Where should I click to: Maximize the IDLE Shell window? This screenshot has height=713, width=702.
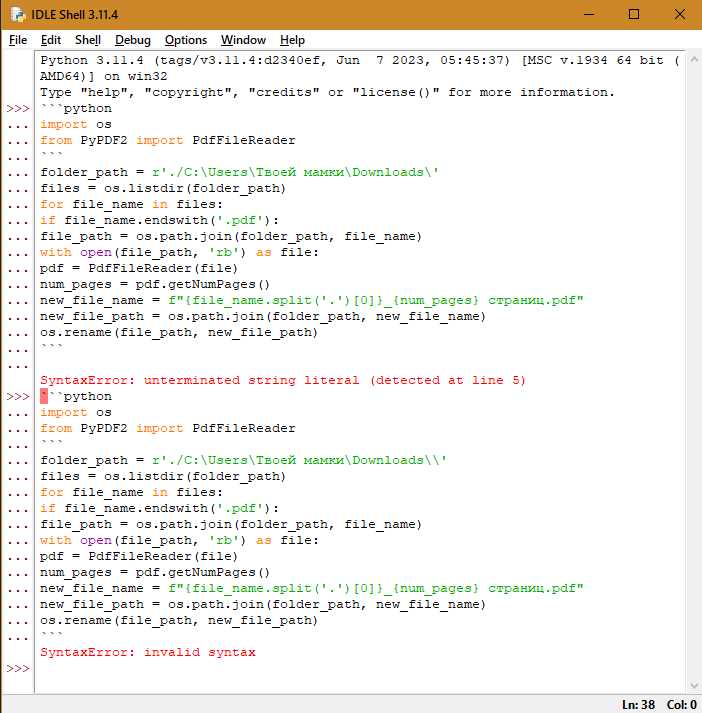(634, 15)
